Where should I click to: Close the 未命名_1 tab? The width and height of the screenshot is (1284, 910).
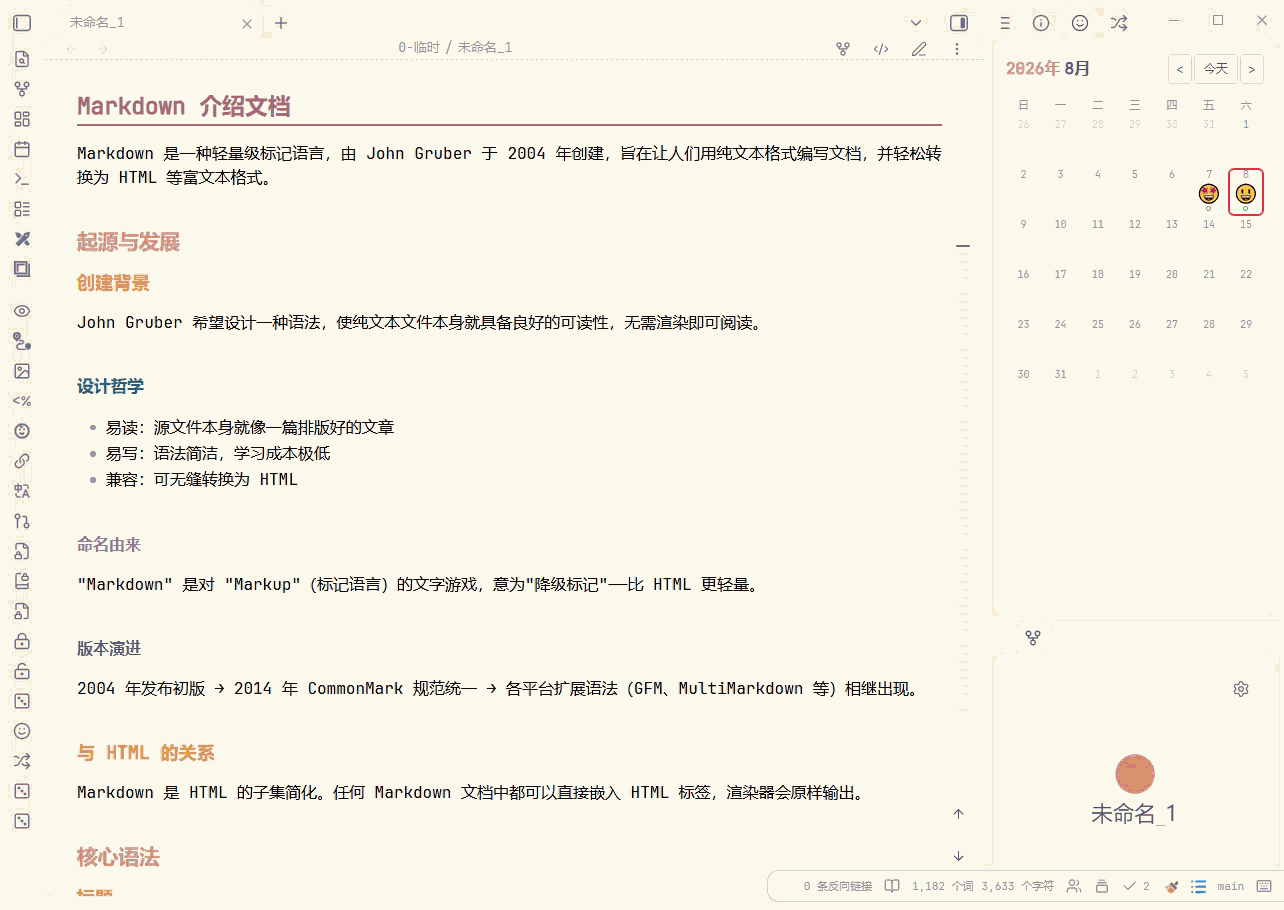coord(247,23)
